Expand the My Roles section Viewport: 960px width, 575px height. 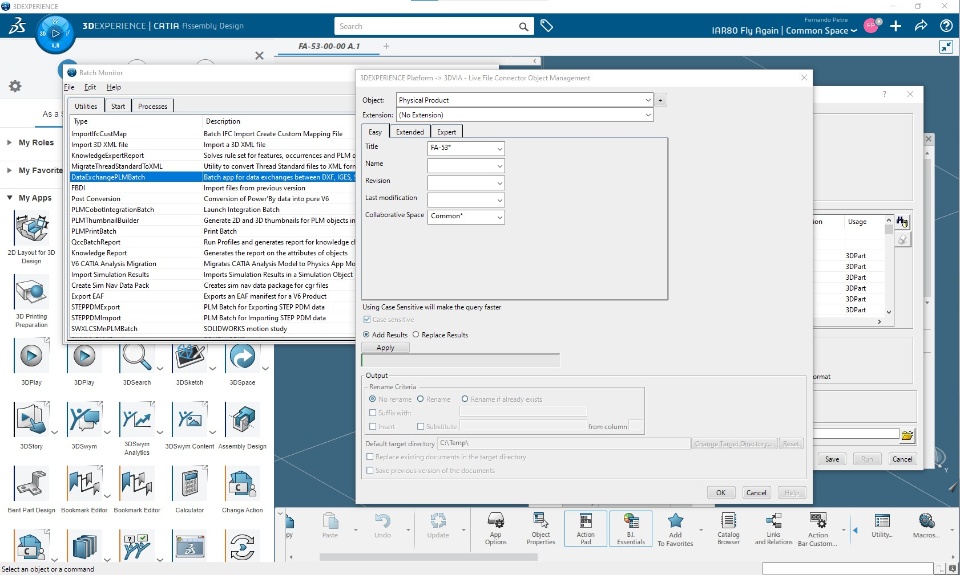[x=9, y=142]
